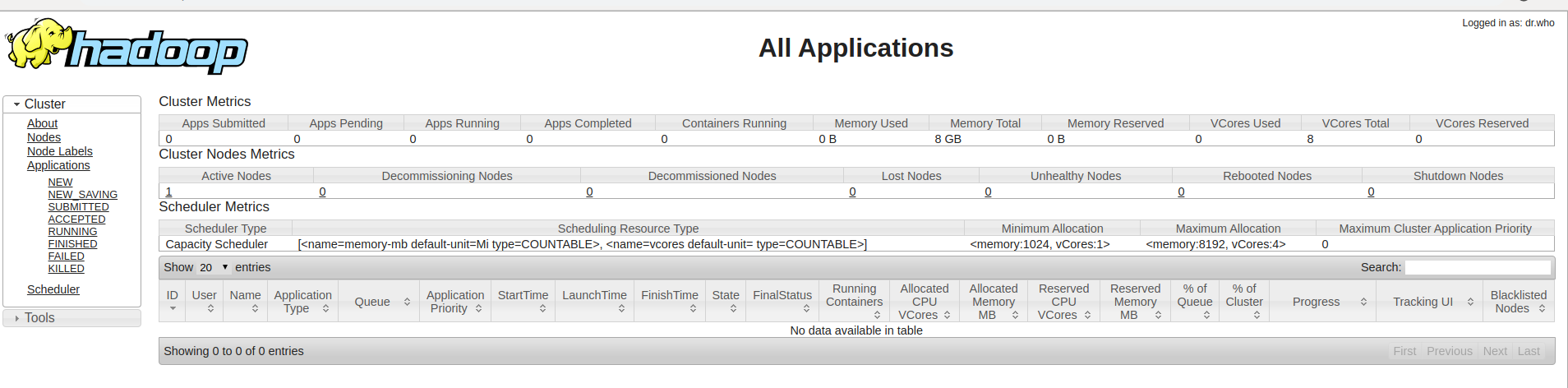Sort by Blacklisted Nodes column

[x=1519, y=301]
